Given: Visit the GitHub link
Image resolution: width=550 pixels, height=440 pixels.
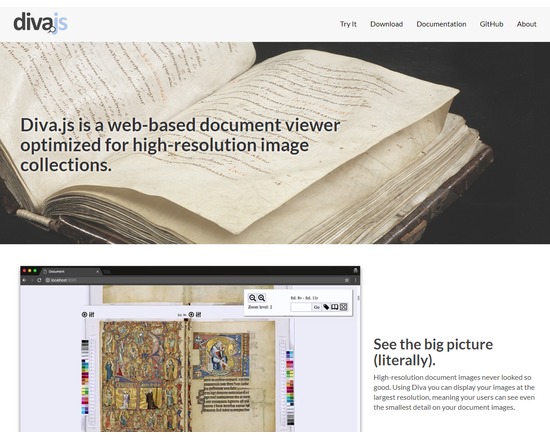Looking at the screenshot, I should point(491,24).
